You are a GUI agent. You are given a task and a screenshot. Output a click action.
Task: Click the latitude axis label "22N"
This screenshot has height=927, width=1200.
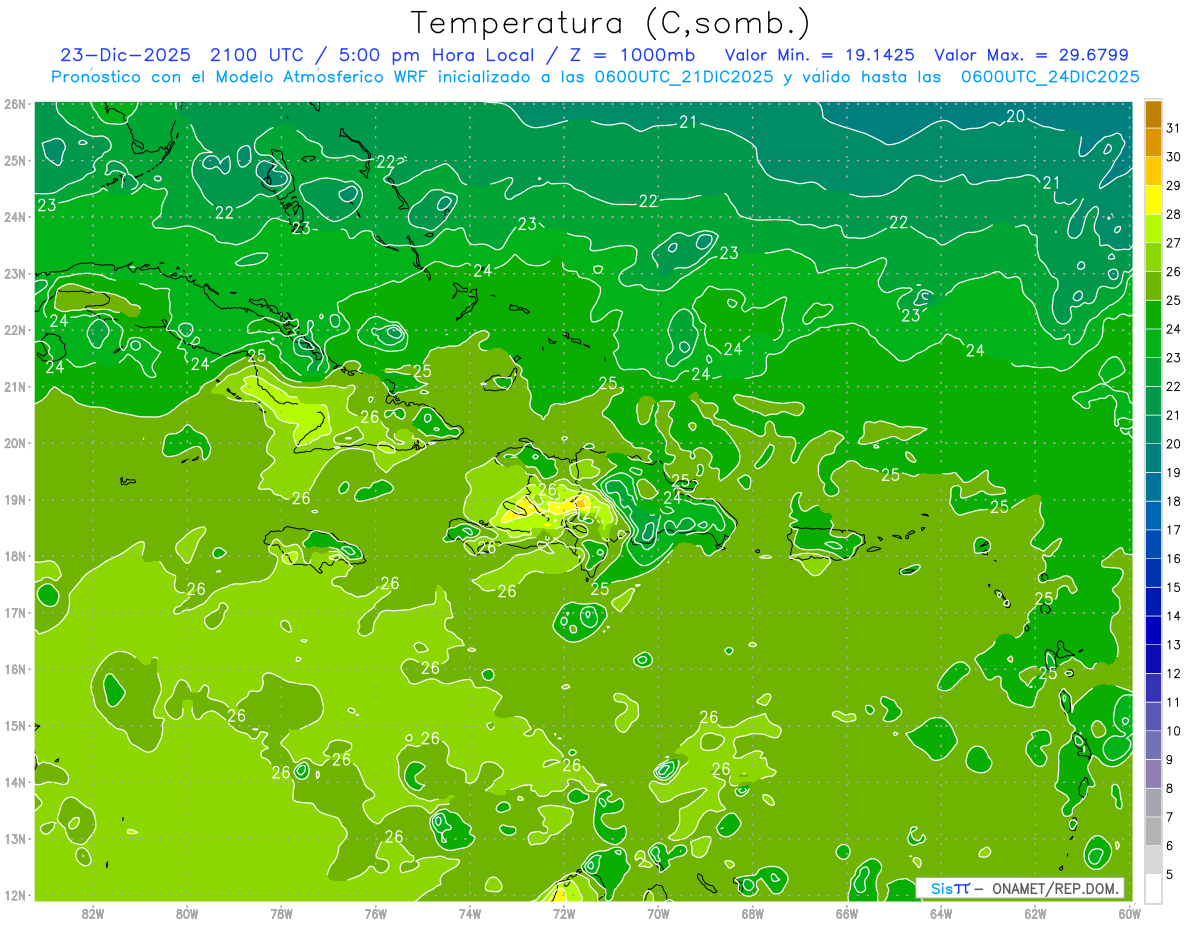(14, 330)
